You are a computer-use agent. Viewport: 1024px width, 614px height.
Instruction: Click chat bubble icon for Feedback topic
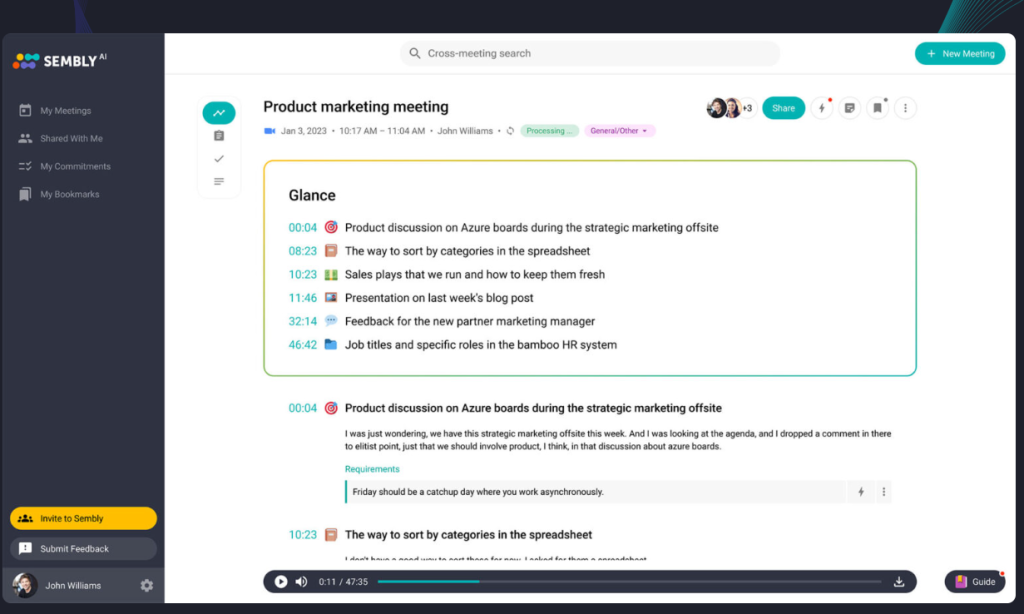pos(331,321)
